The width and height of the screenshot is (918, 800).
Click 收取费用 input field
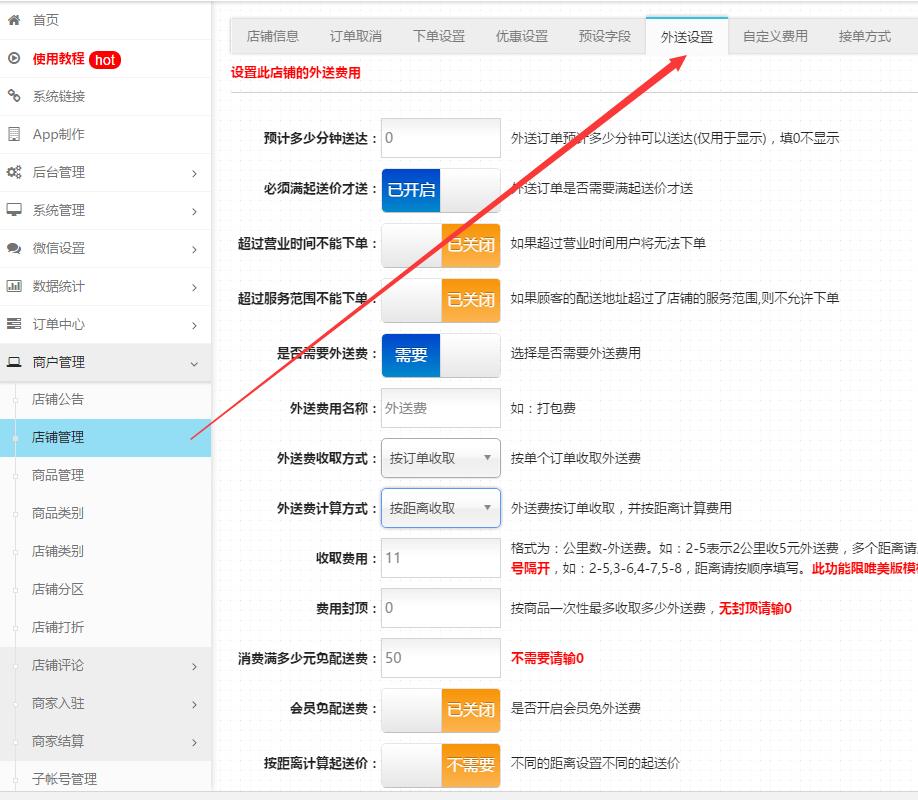(x=441, y=558)
